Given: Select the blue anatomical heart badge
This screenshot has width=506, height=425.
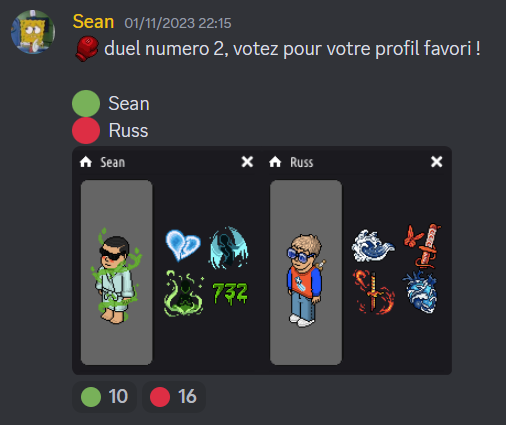Looking at the screenshot, I should tap(421, 292).
